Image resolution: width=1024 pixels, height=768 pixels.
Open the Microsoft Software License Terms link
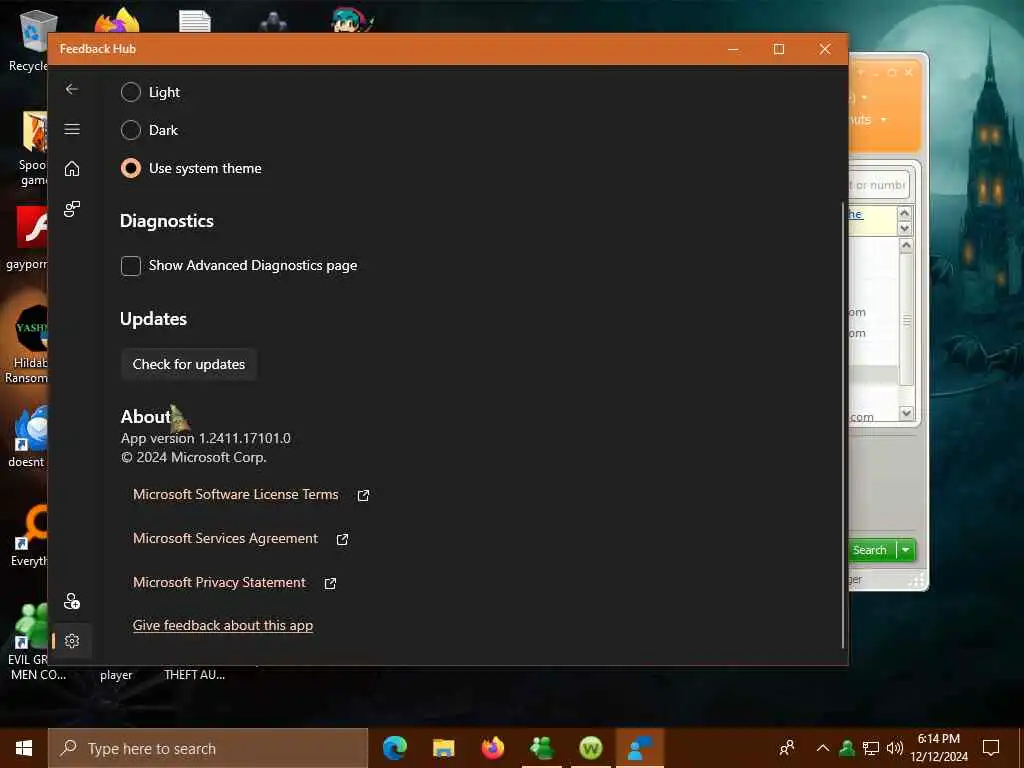(236, 494)
